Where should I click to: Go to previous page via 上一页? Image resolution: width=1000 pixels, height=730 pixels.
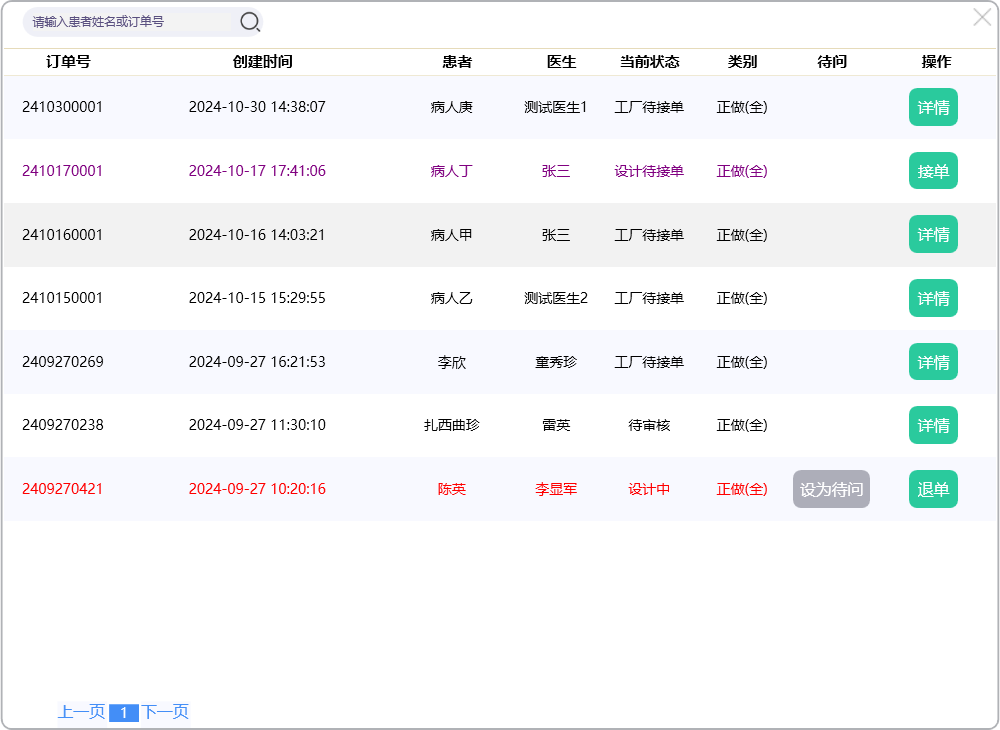click(81, 712)
